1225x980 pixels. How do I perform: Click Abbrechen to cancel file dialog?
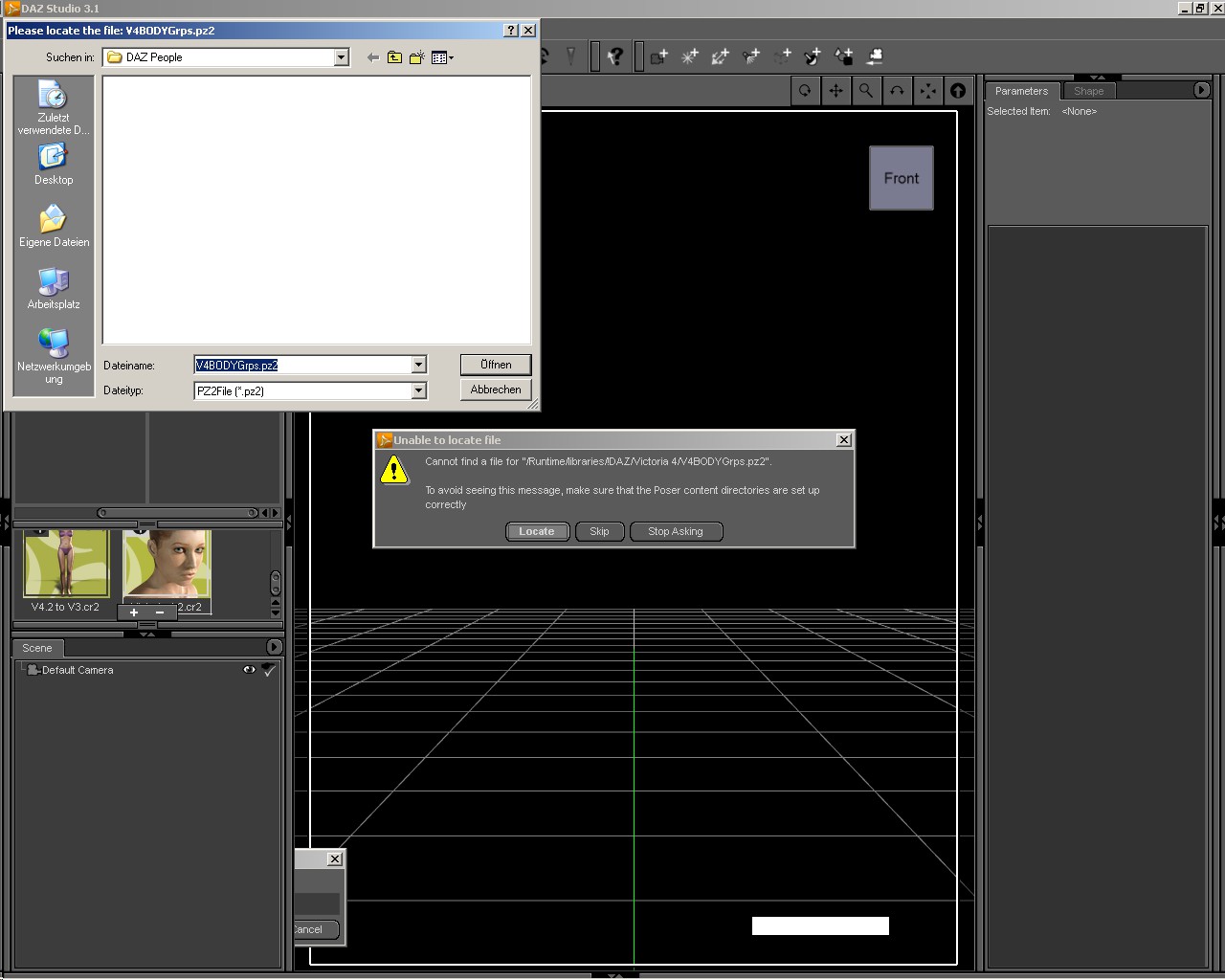[x=496, y=390]
